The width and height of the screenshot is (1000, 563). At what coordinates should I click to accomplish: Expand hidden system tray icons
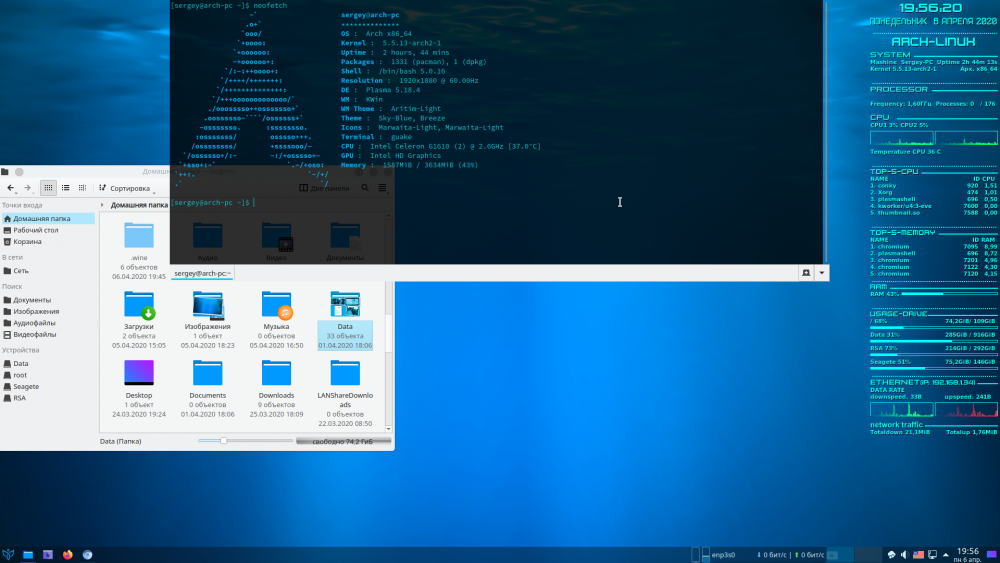point(946,555)
